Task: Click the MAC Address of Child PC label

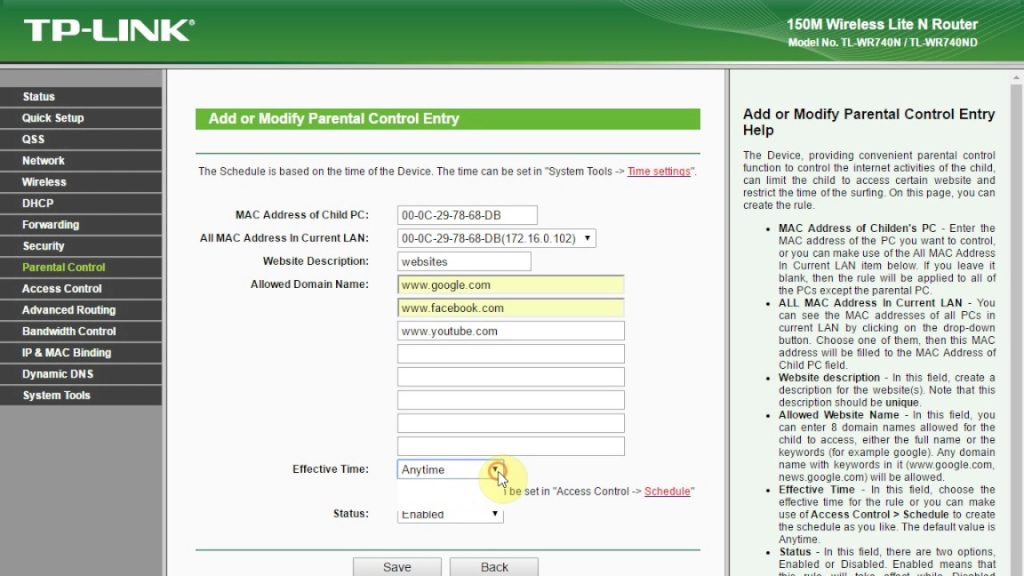Action: [x=302, y=215]
